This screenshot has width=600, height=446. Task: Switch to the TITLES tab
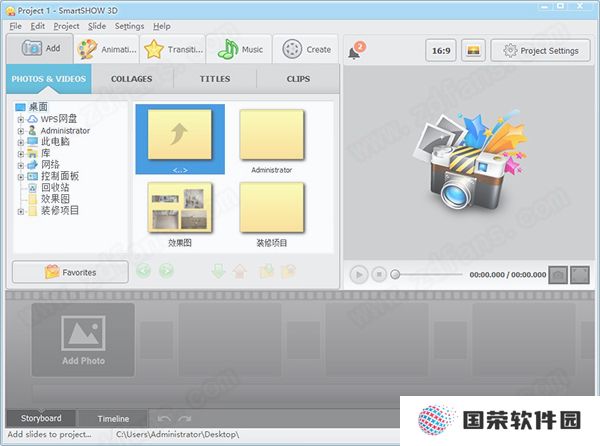(x=215, y=79)
